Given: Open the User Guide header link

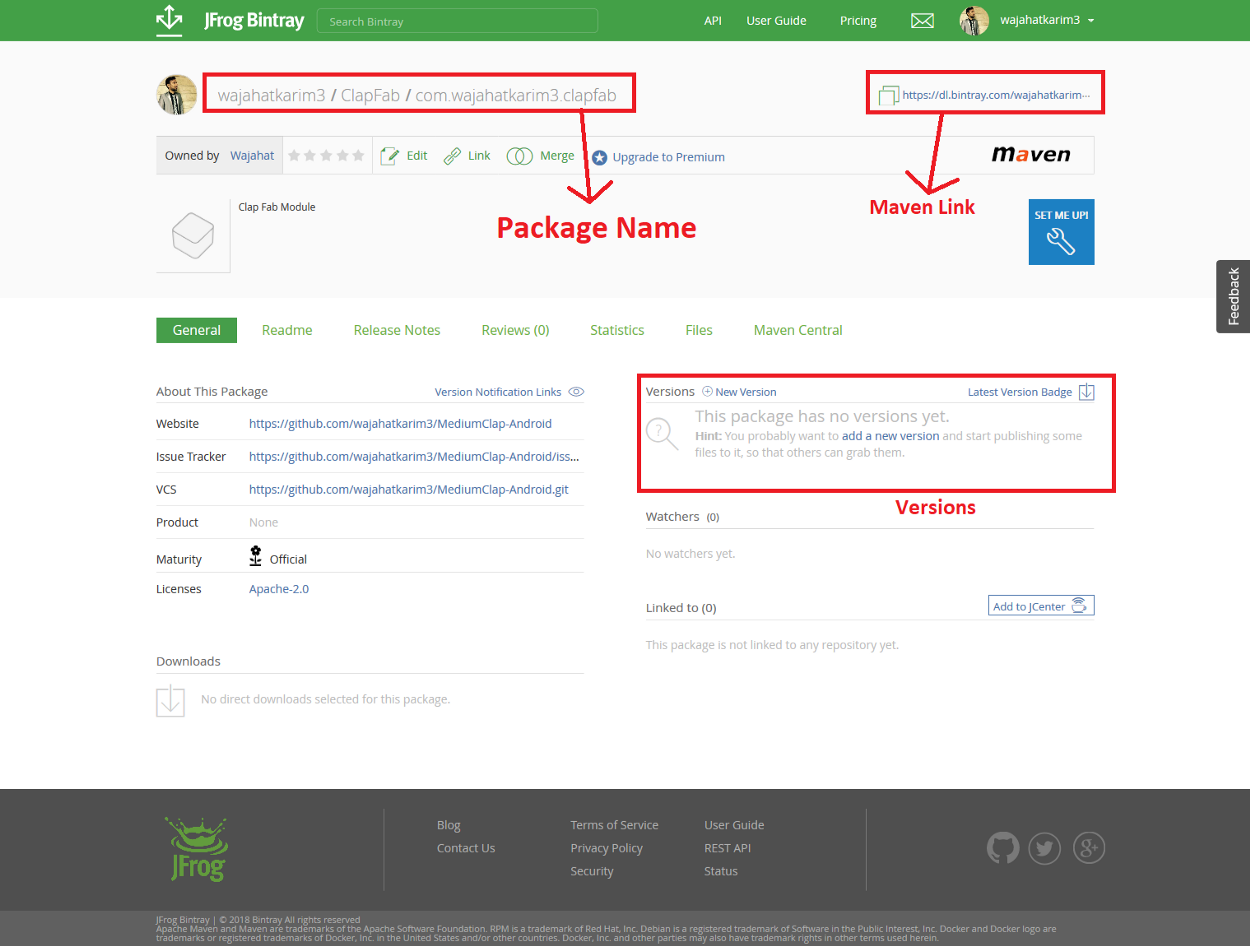Looking at the screenshot, I should tap(776, 21).
